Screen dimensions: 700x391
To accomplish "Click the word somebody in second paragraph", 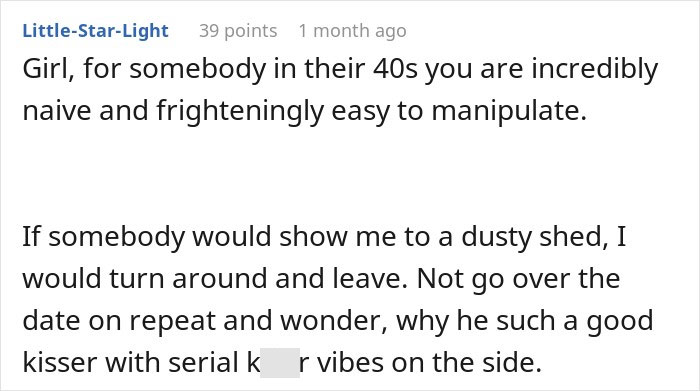I will 117,236.
